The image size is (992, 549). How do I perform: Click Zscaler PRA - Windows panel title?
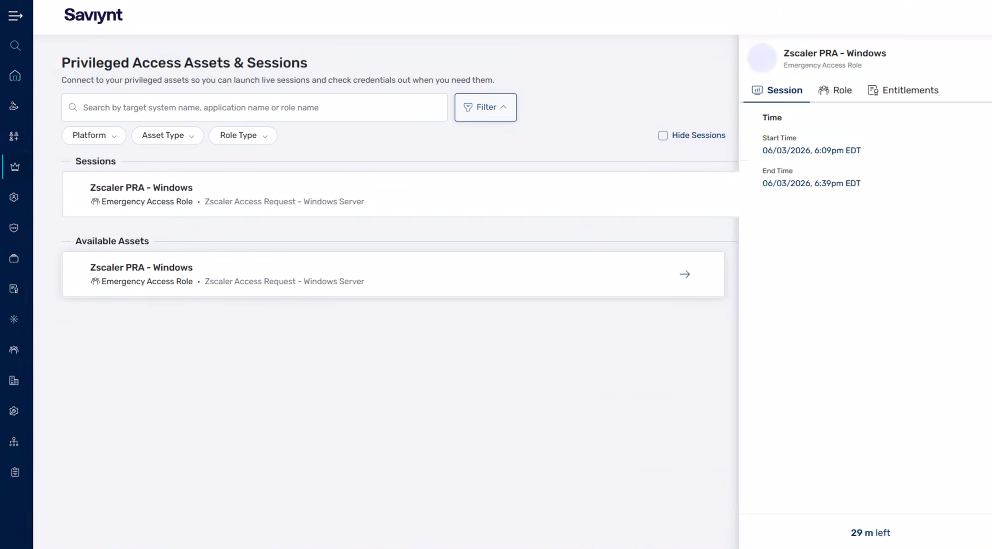coord(834,53)
